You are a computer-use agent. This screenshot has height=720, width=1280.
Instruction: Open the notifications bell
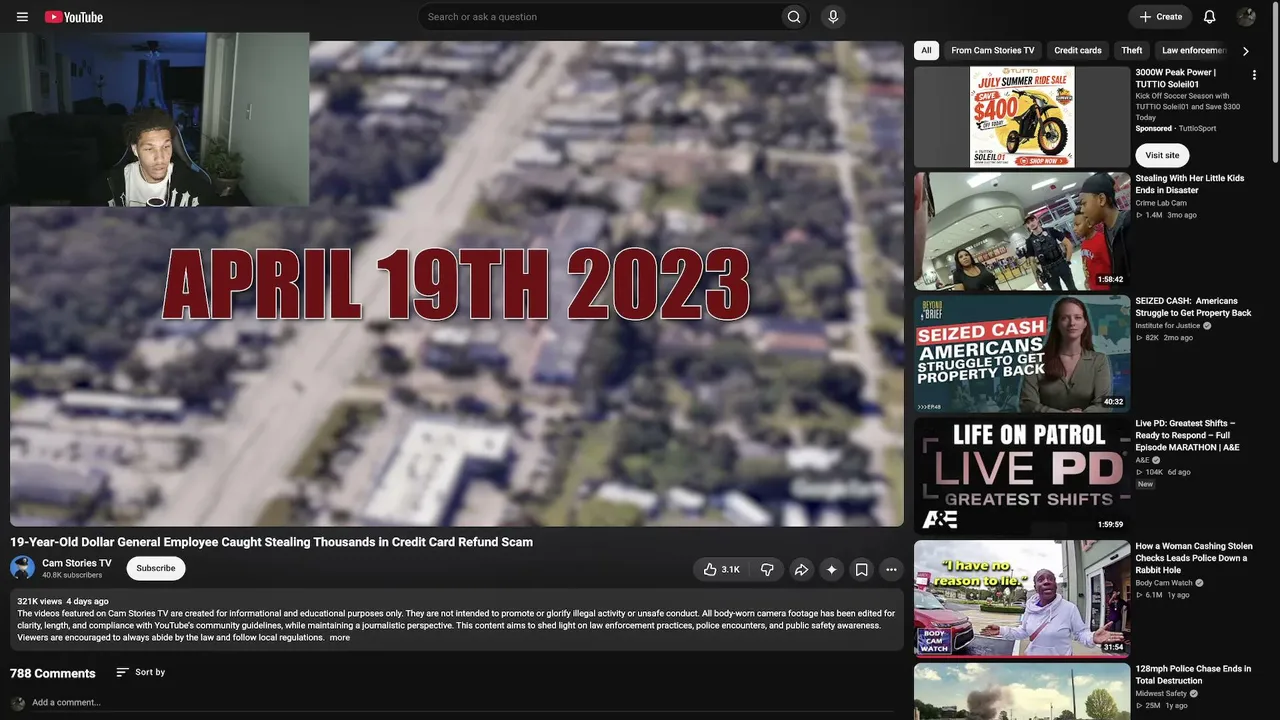click(1209, 17)
